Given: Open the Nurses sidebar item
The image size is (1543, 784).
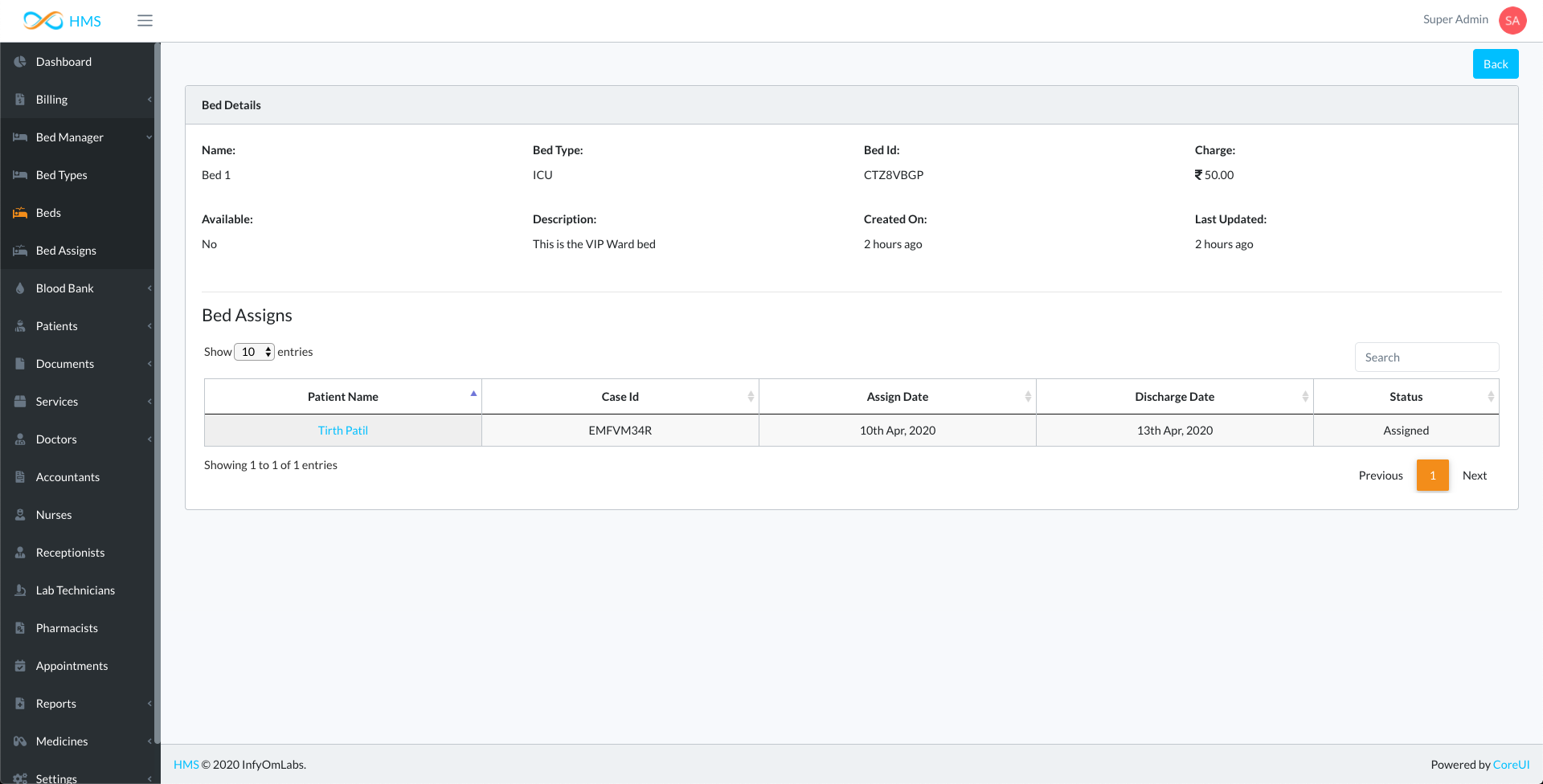Looking at the screenshot, I should [54, 515].
